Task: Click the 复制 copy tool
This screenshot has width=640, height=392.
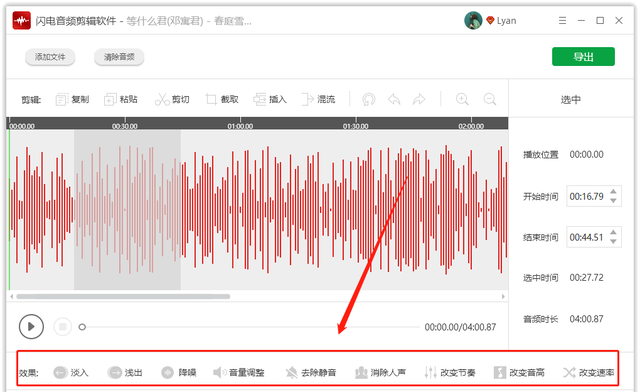Action: click(72, 99)
